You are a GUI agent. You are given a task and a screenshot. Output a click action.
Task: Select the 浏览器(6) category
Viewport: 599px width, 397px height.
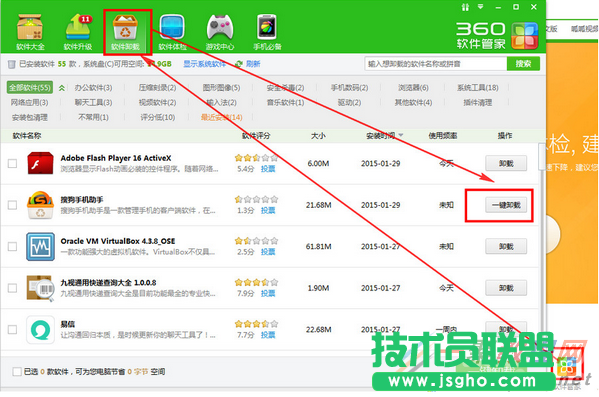(x=413, y=88)
